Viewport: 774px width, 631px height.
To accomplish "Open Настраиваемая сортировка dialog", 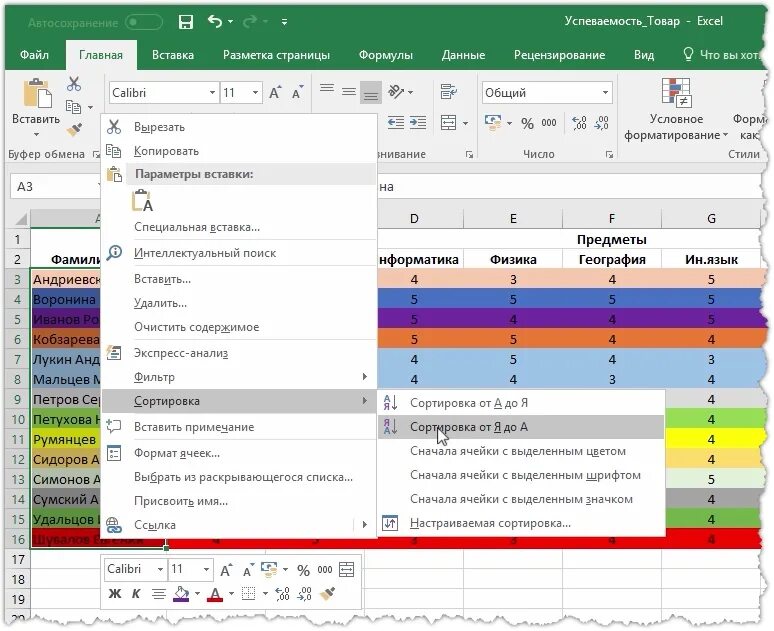I will (x=521, y=523).
